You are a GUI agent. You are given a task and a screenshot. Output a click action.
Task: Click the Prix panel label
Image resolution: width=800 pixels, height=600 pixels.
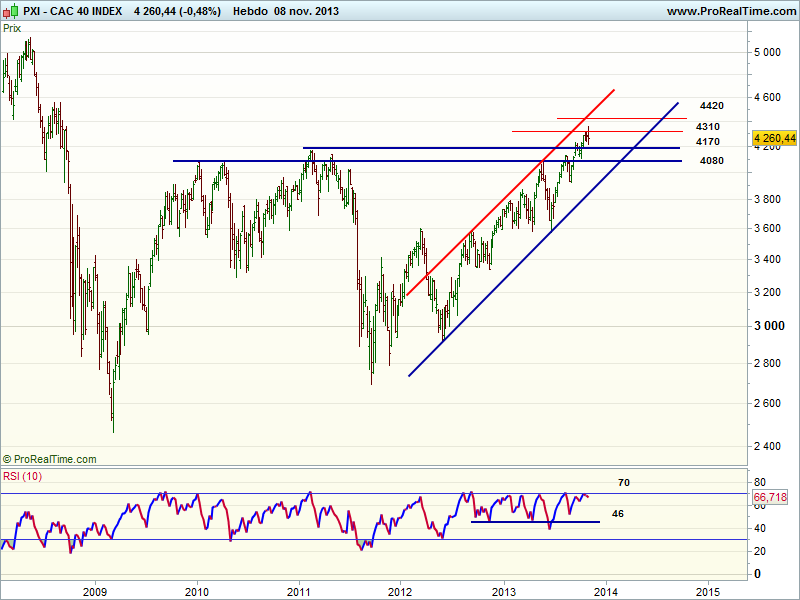coord(12,30)
